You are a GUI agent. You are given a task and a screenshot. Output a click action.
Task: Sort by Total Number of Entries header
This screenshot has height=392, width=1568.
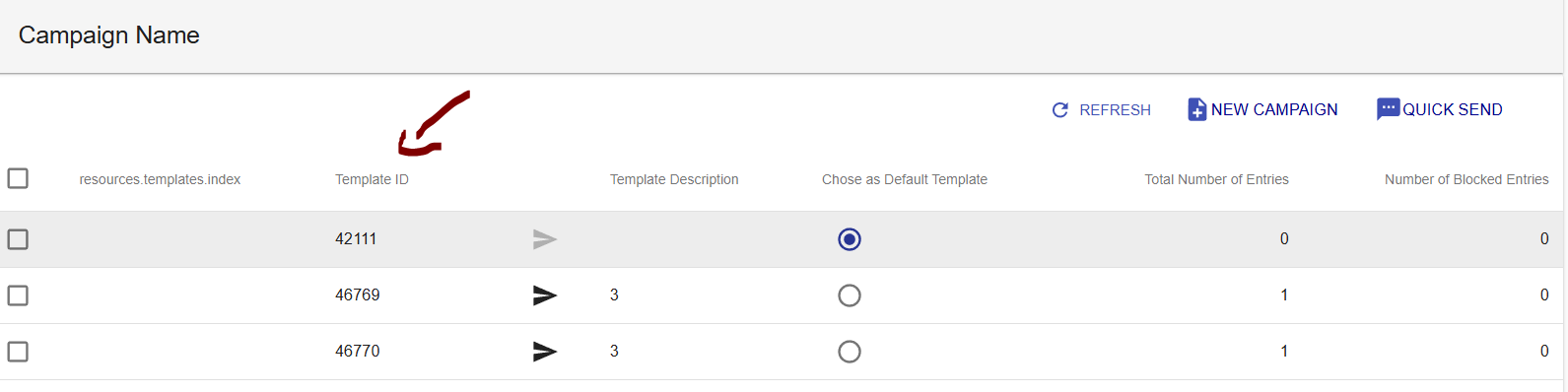point(1216,179)
